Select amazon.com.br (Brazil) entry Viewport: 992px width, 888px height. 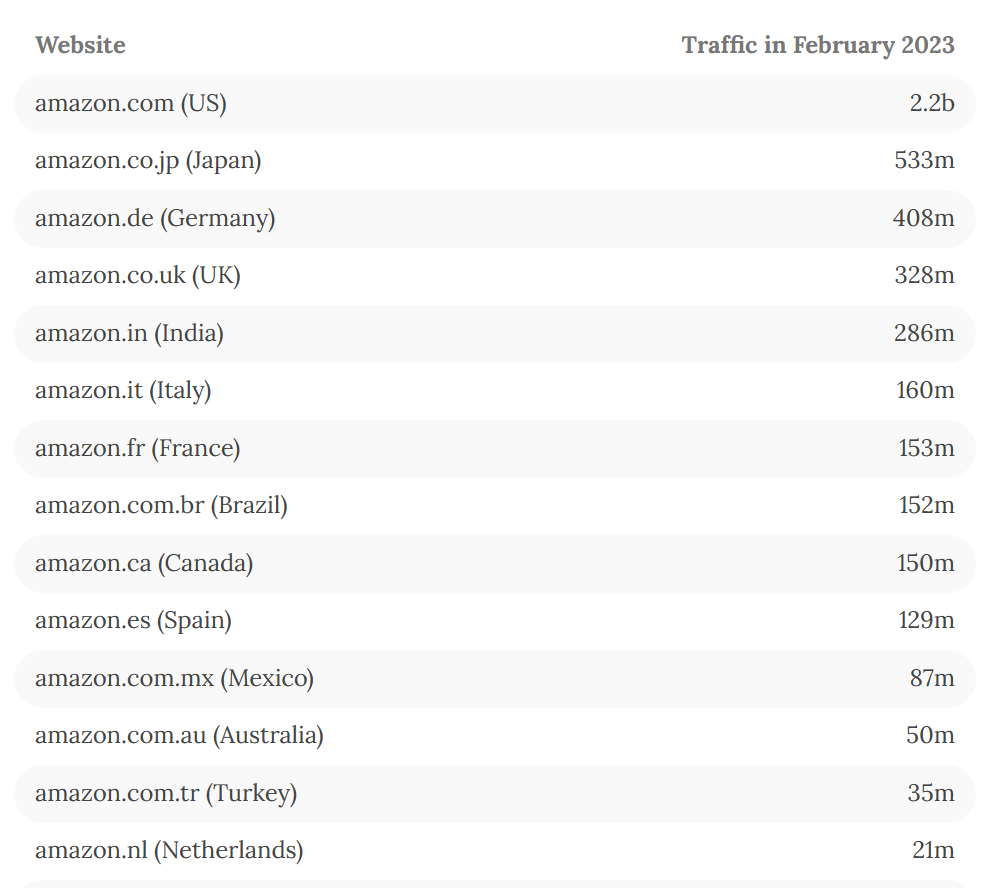click(161, 505)
